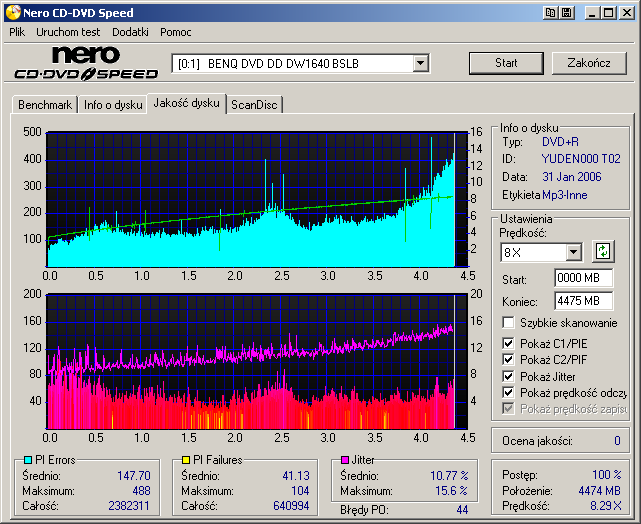The image size is (641, 524).
Task: Click Jitter maximum 15.6 %
Action: [451, 490]
